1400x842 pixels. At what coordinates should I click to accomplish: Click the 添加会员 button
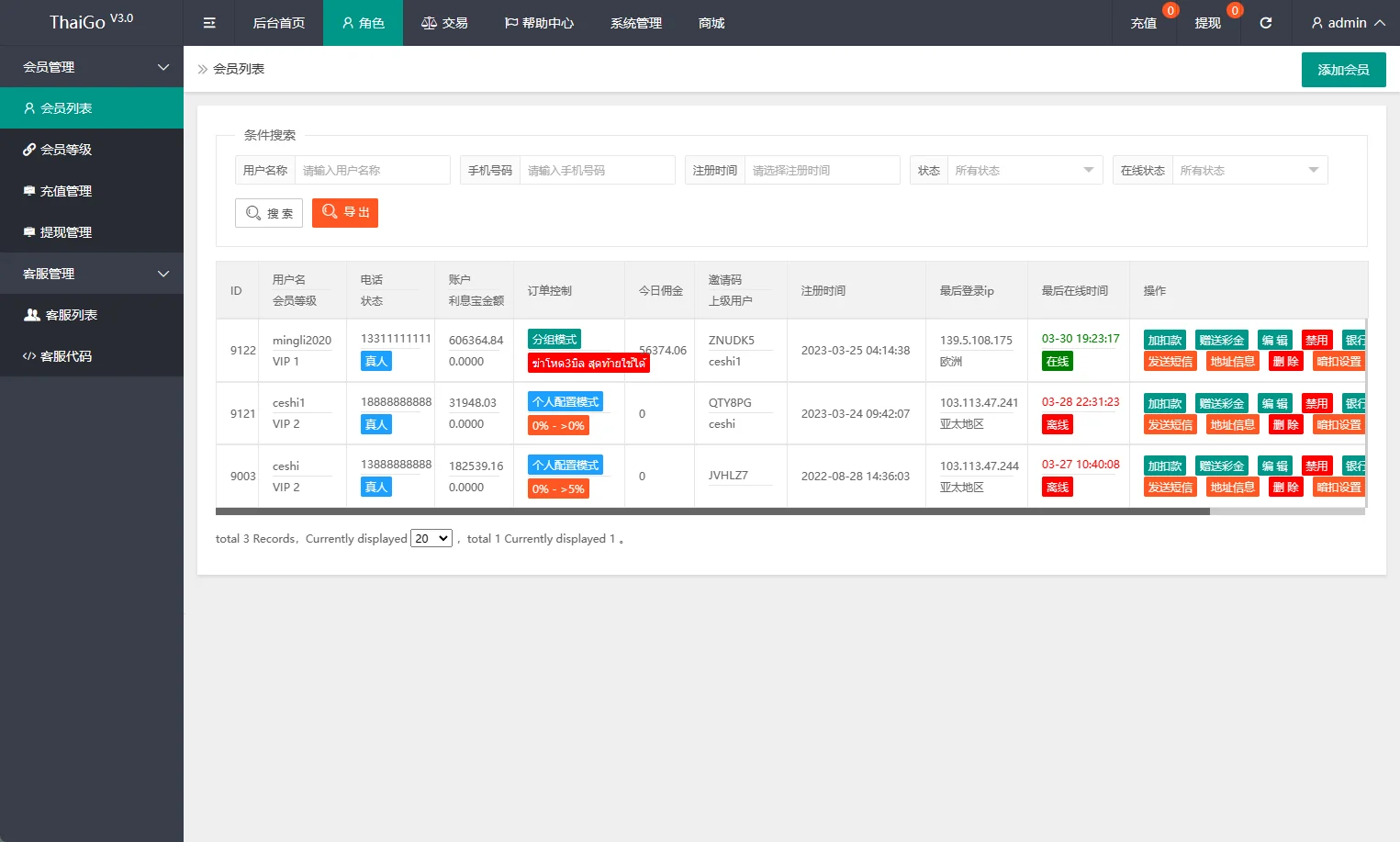(1343, 70)
